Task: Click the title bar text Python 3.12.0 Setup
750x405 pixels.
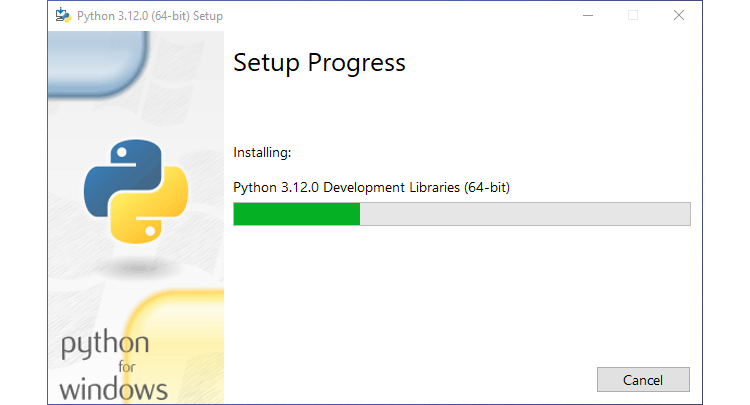Action: tap(150, 16)
